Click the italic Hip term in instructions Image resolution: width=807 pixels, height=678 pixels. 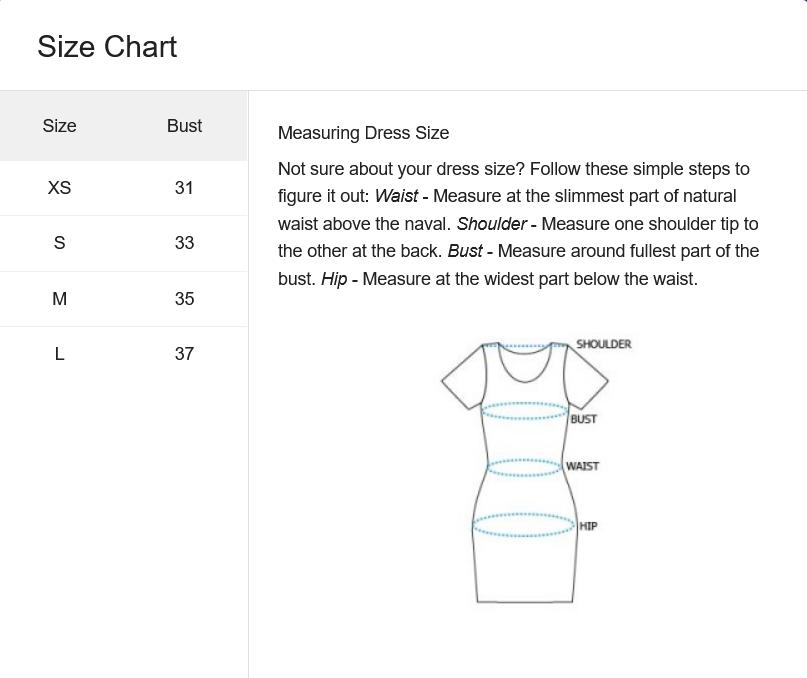pos(334,279)
